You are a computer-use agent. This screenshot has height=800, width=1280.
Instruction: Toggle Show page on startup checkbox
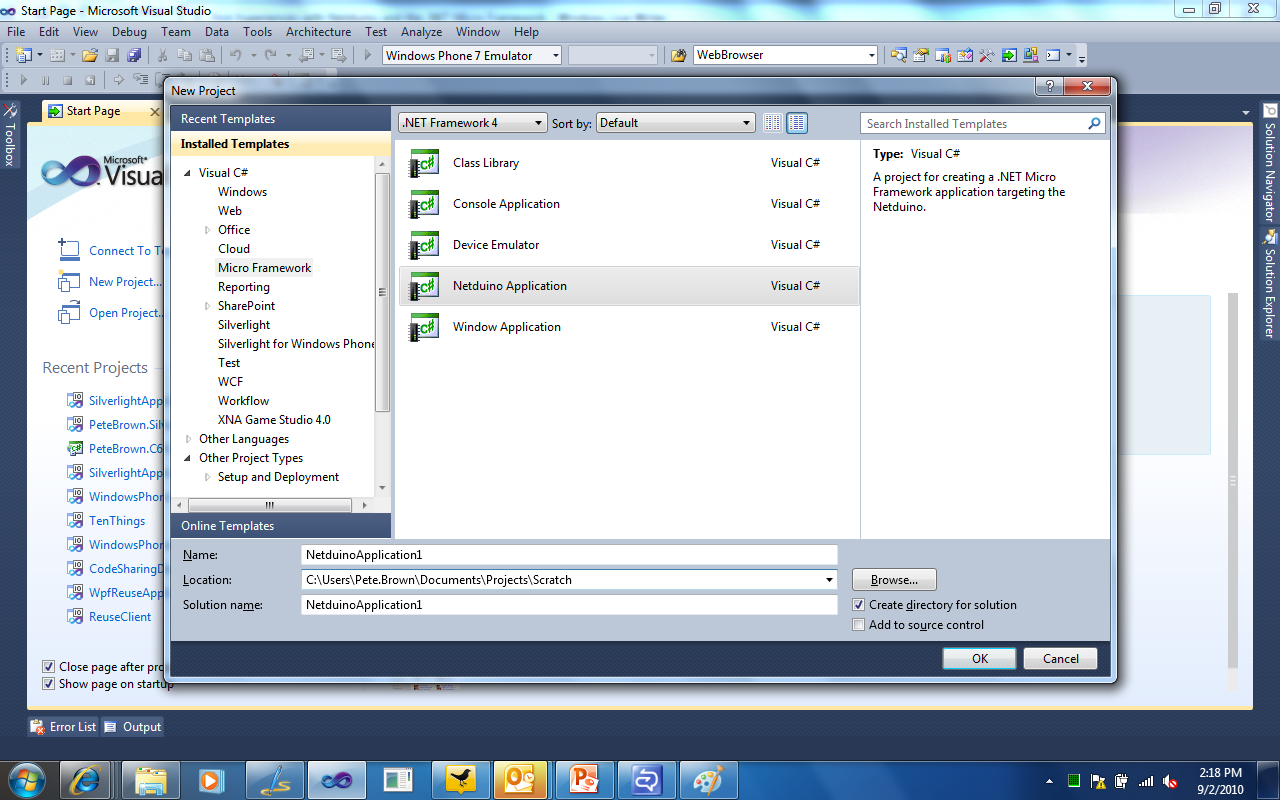(49, 684)
